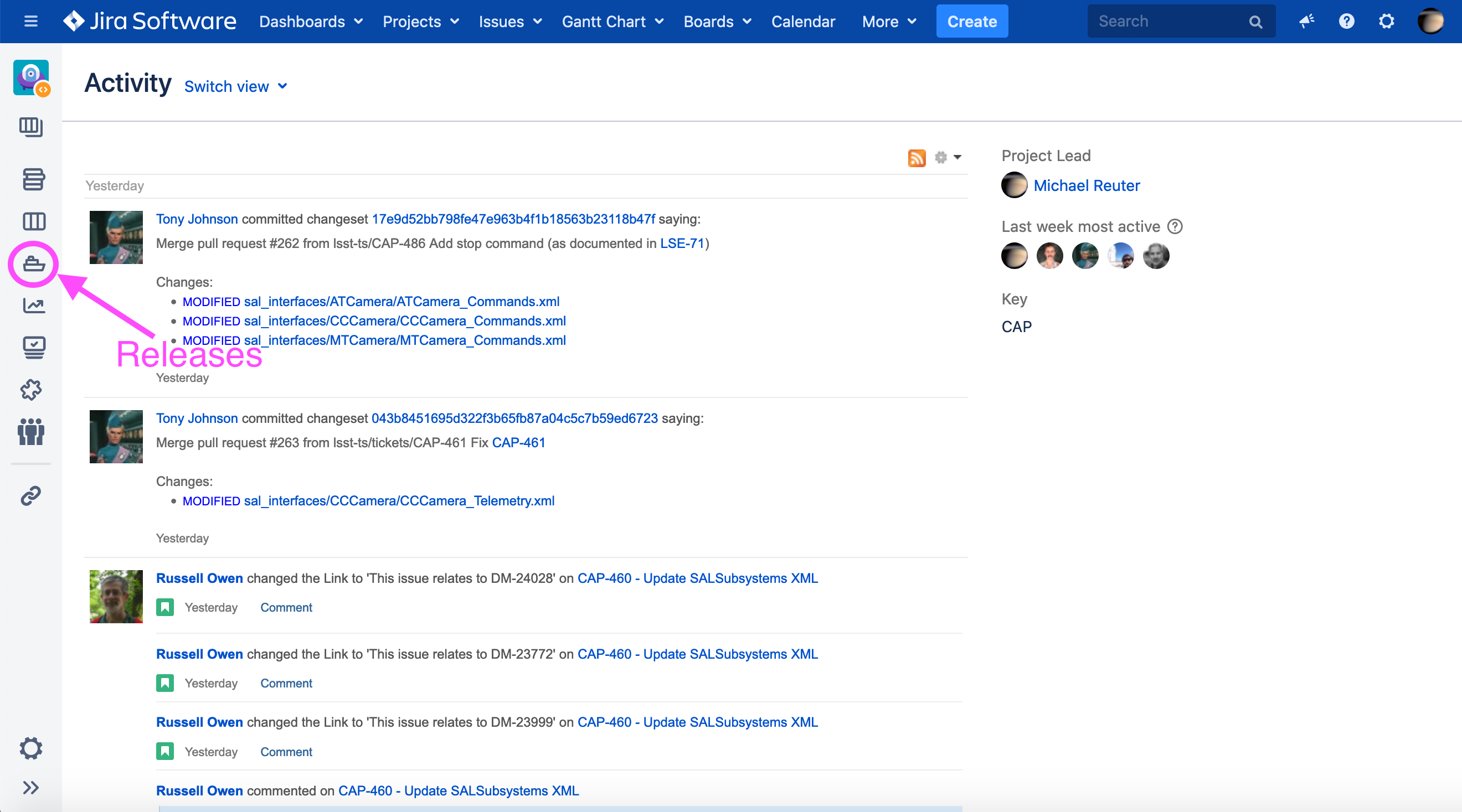Open the team people icon in sidebar
This screenshot has height=812, width=1462.
coord(31,432)
